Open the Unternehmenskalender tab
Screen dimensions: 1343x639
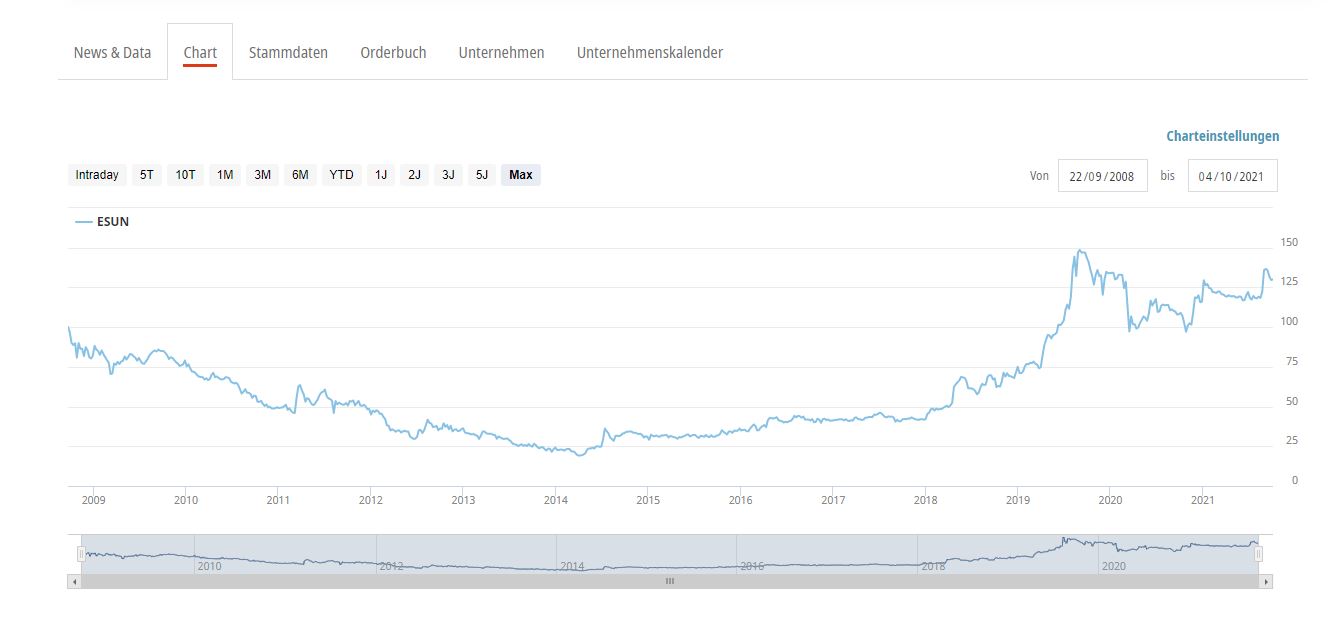pyautogui.click(x=649, y=53)
